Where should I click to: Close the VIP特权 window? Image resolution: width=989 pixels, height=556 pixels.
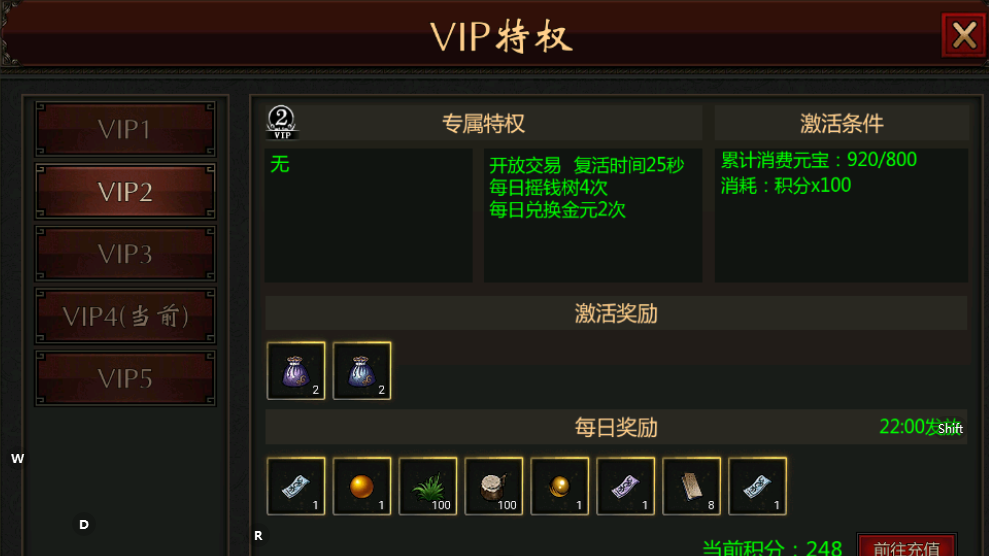pyautogui.click(x=964, y=35)
